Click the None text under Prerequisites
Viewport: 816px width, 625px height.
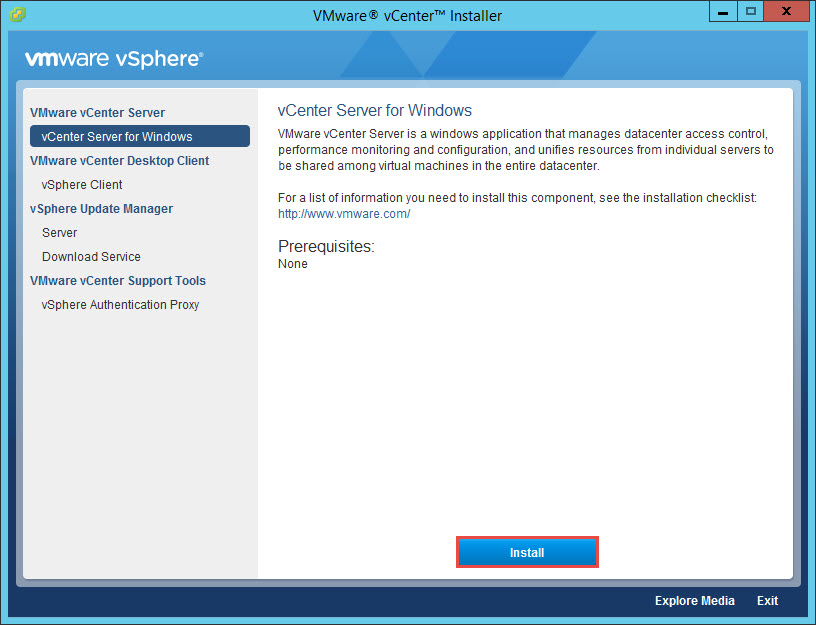(x=290, y=263)
